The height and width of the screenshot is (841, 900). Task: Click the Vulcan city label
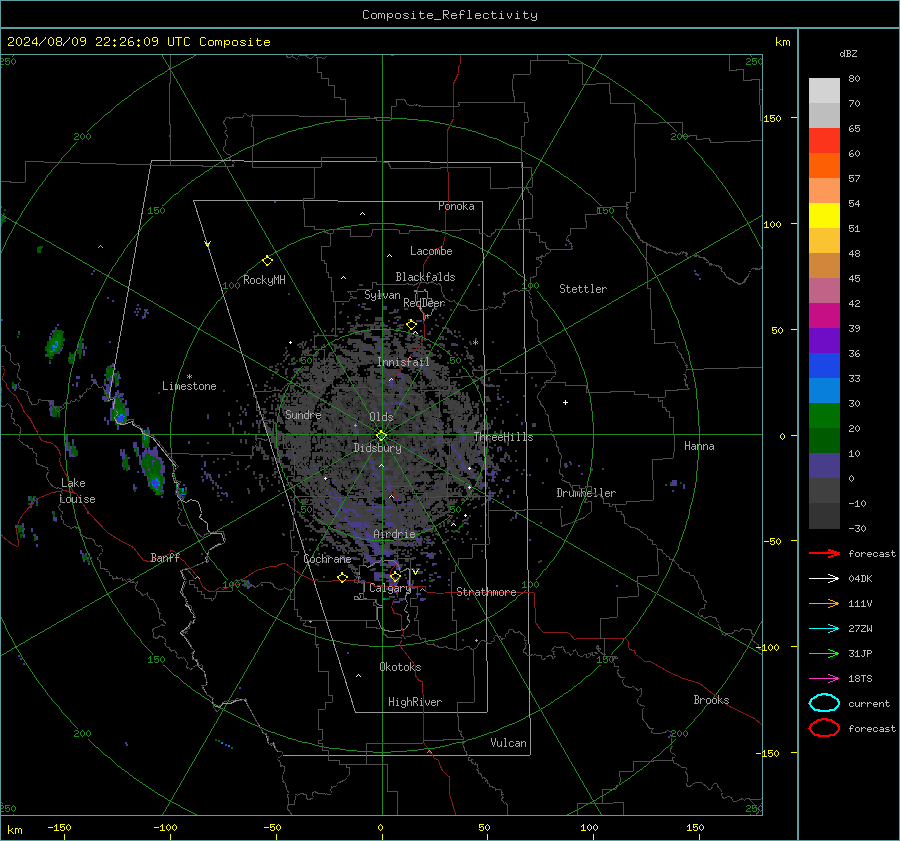(x=509, y=743)
